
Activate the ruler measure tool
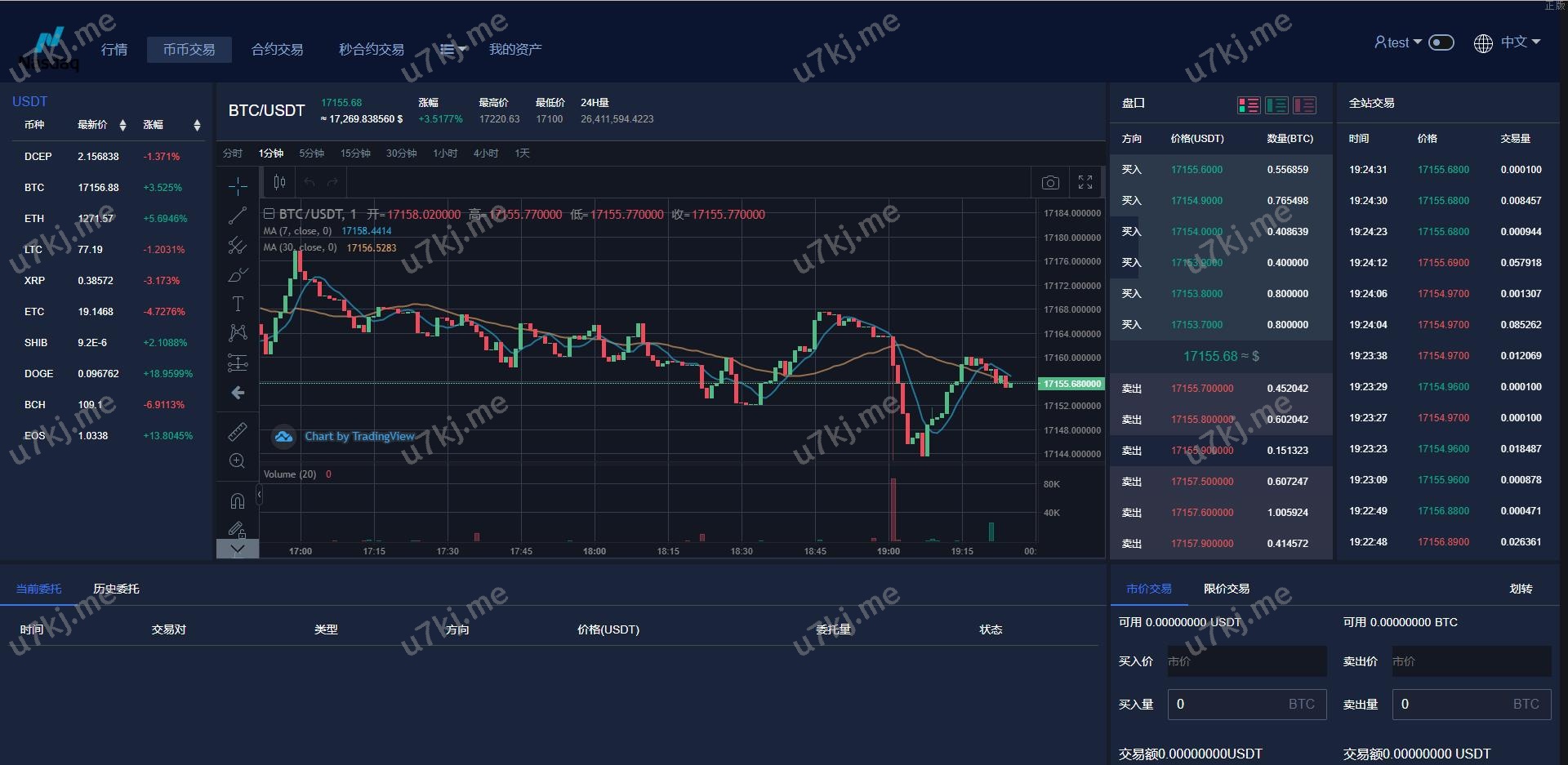[x=238, y=431]
